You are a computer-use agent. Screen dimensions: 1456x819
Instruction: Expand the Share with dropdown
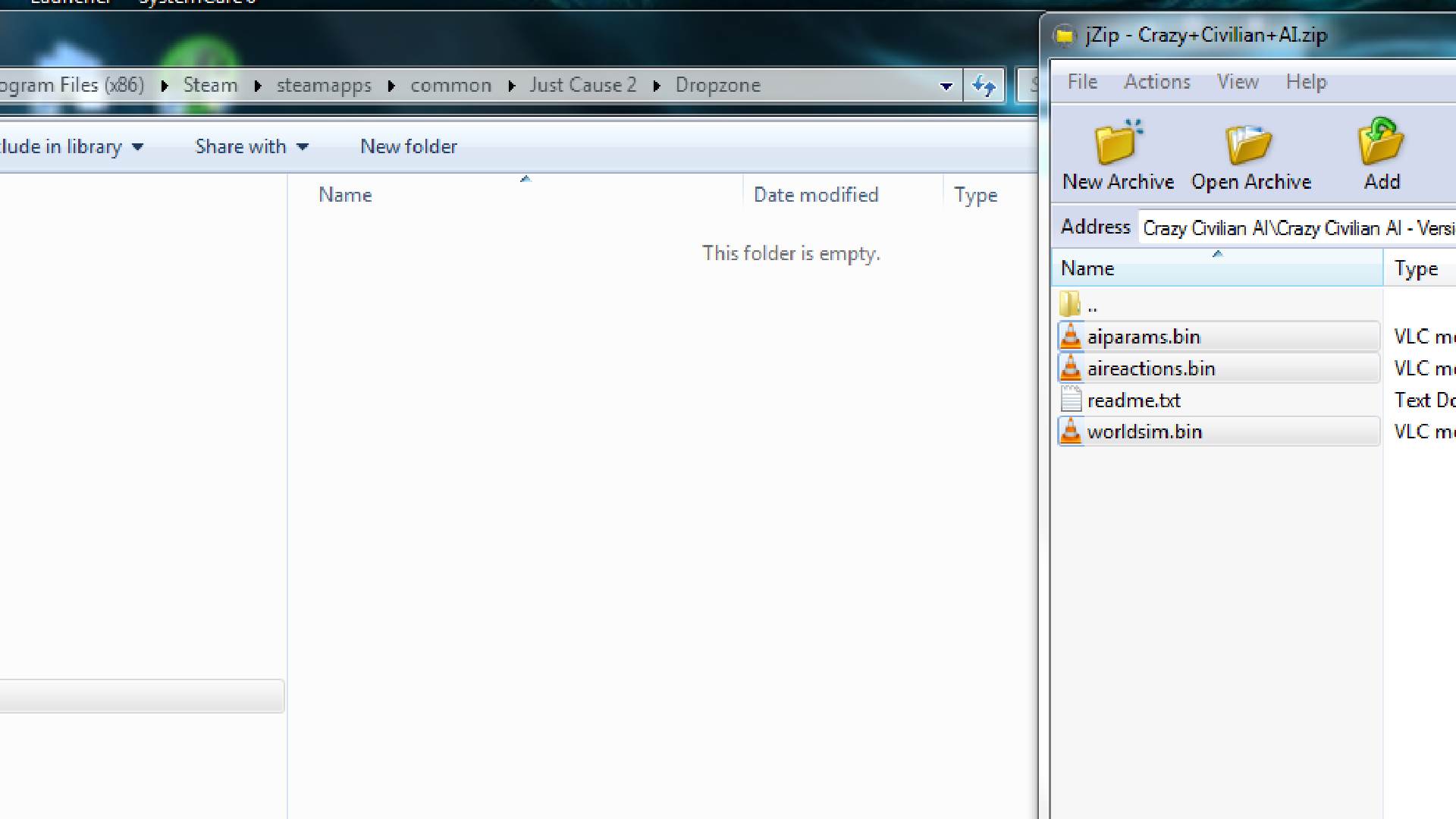point(252,146)
